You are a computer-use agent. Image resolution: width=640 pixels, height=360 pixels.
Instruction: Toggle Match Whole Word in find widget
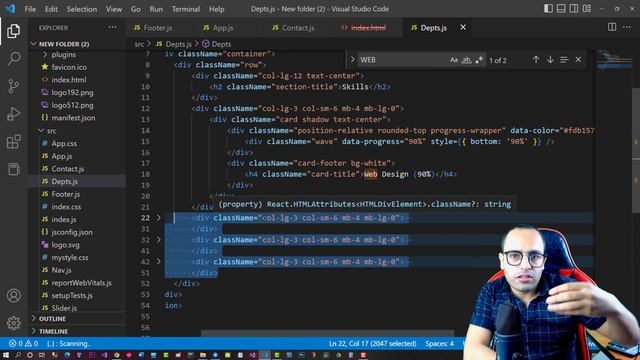point(467,60)
